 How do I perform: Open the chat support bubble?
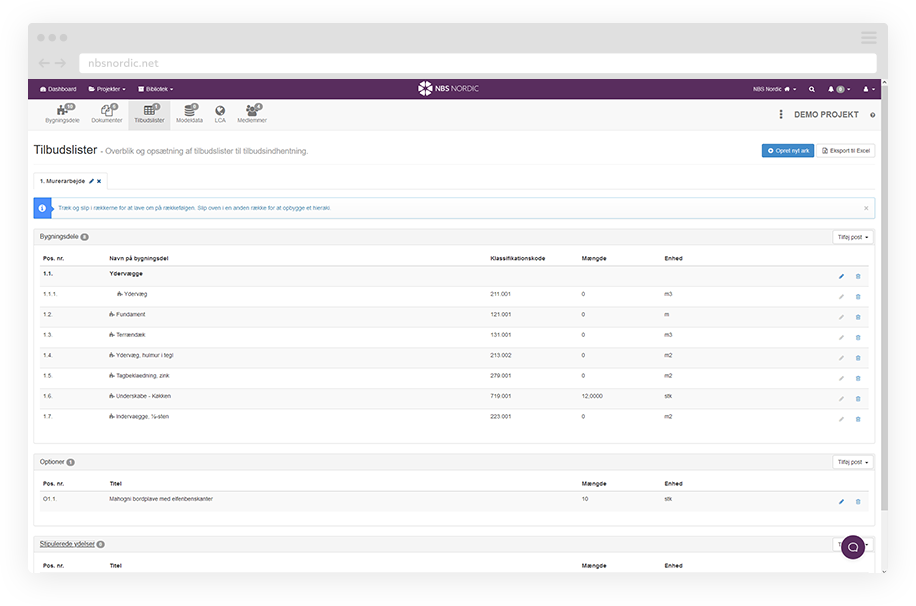click(853, 547)
